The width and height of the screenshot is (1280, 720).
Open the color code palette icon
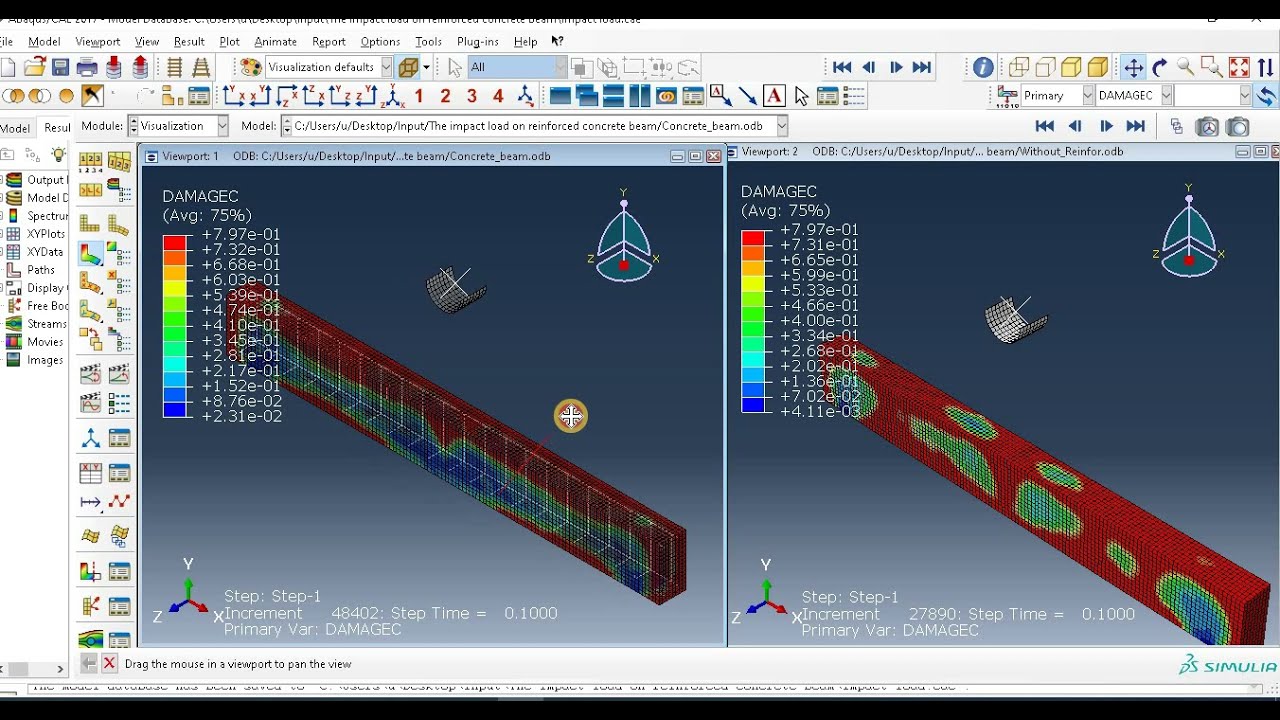[251, 67]
